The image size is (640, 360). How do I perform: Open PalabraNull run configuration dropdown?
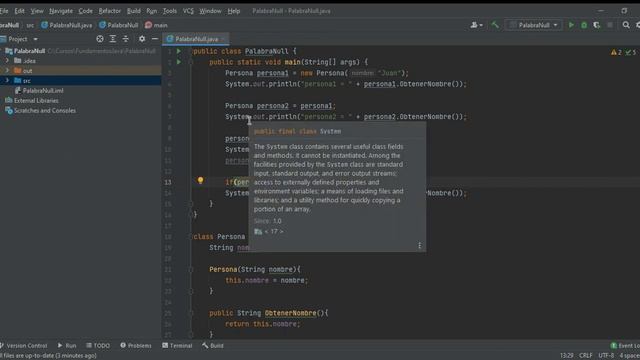pyautogui.click(x=533, y=25)
